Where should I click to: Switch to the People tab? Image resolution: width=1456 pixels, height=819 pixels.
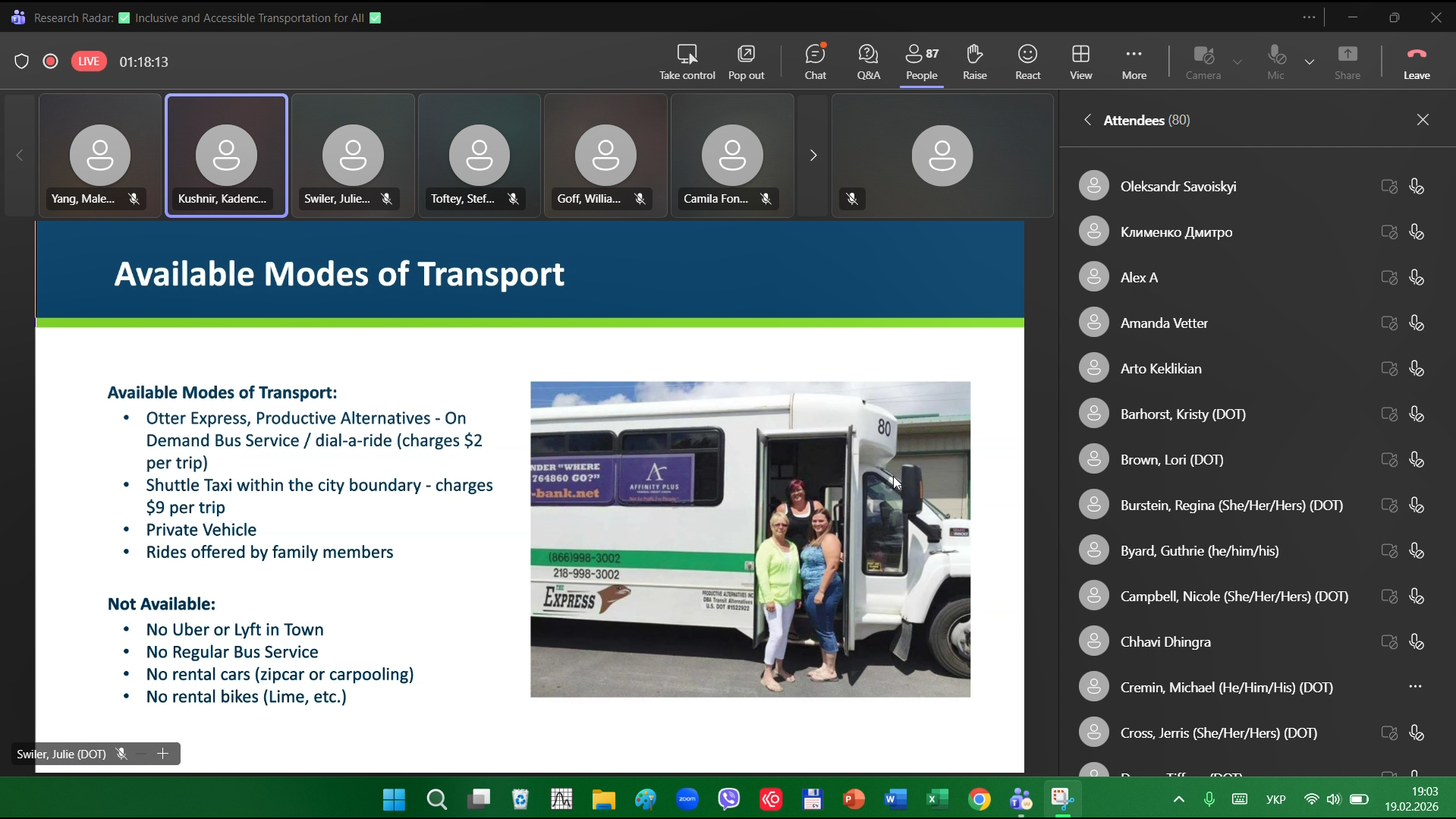coord(921,61)
